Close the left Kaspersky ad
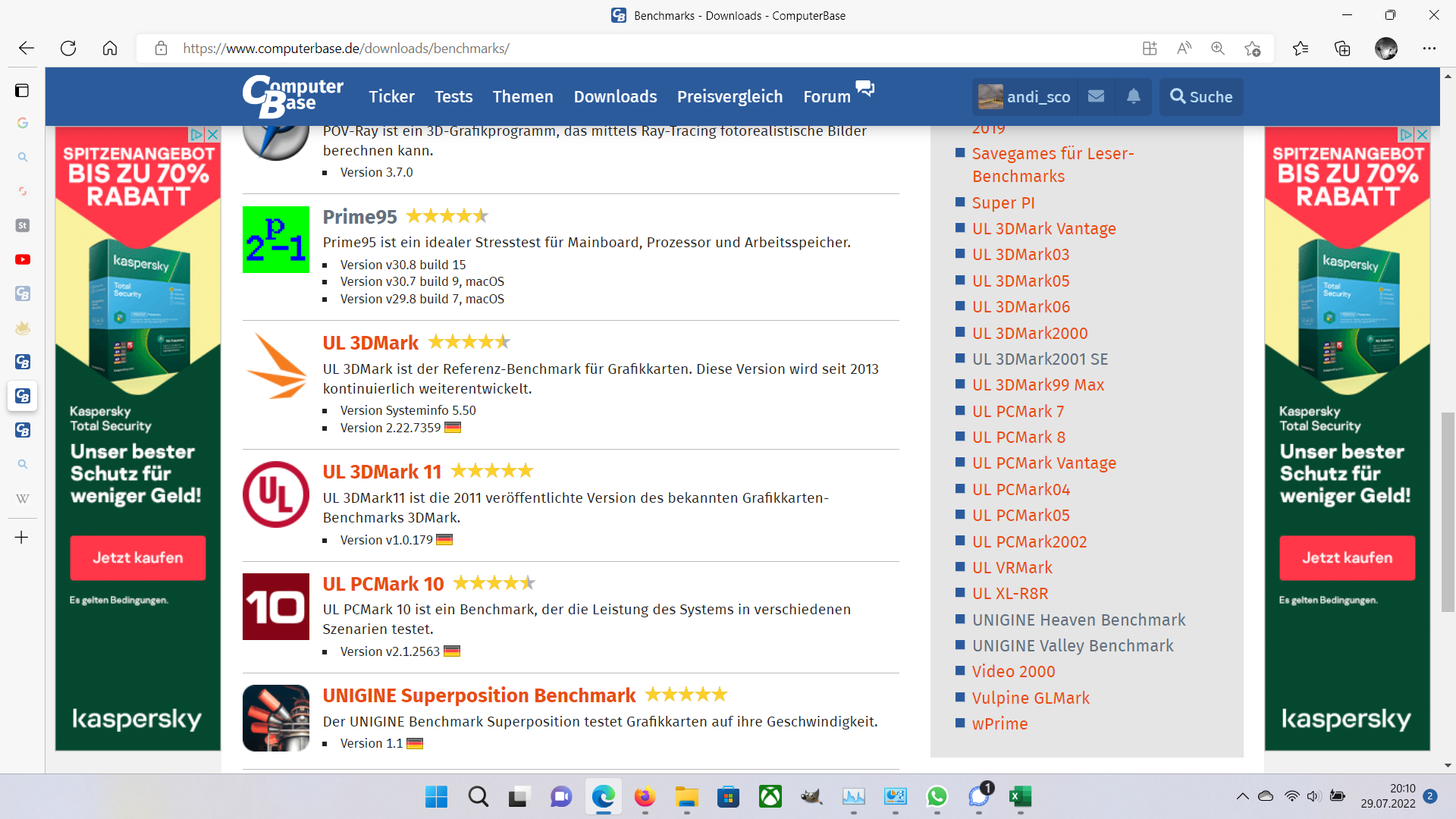Viewport: 1456px width, 819px height. (213, 134)
